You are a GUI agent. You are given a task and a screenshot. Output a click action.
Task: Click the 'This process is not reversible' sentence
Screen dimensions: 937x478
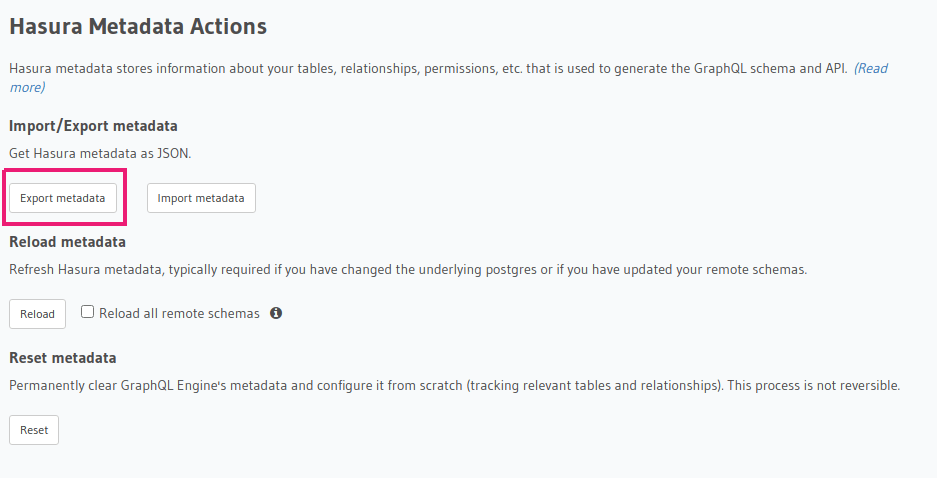coord(813,385)
